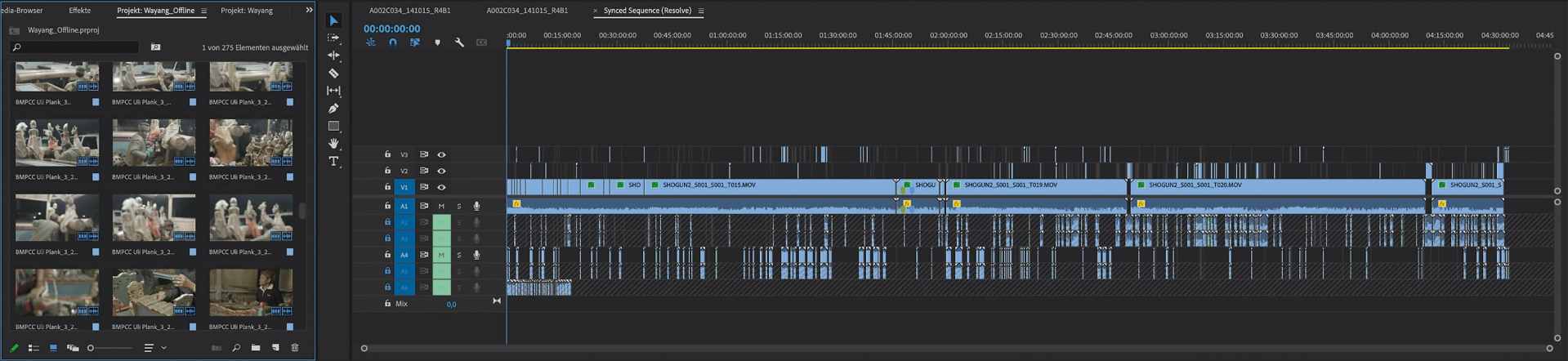Screen dimensions: 1568x361
Task: Click the Find magnifier in project footer
Action: click(236, 348)
